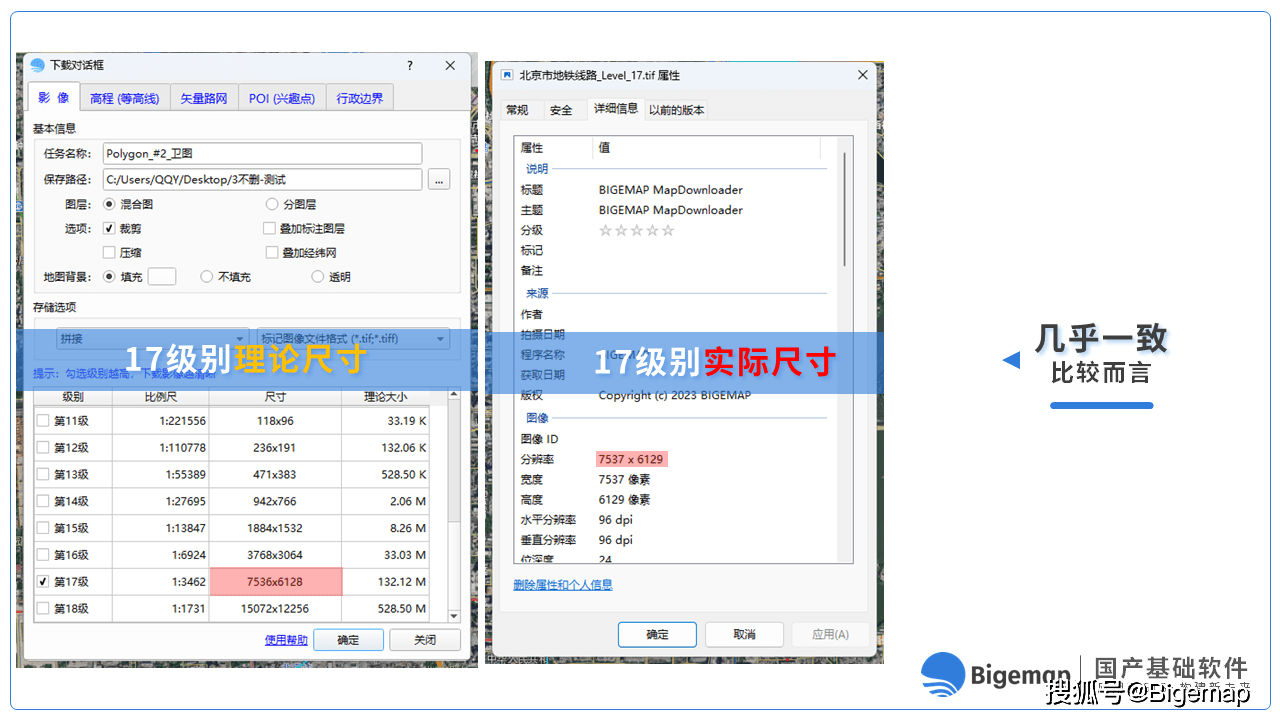
Task: Click the 比例尺 column header
Action: (160, 397)
